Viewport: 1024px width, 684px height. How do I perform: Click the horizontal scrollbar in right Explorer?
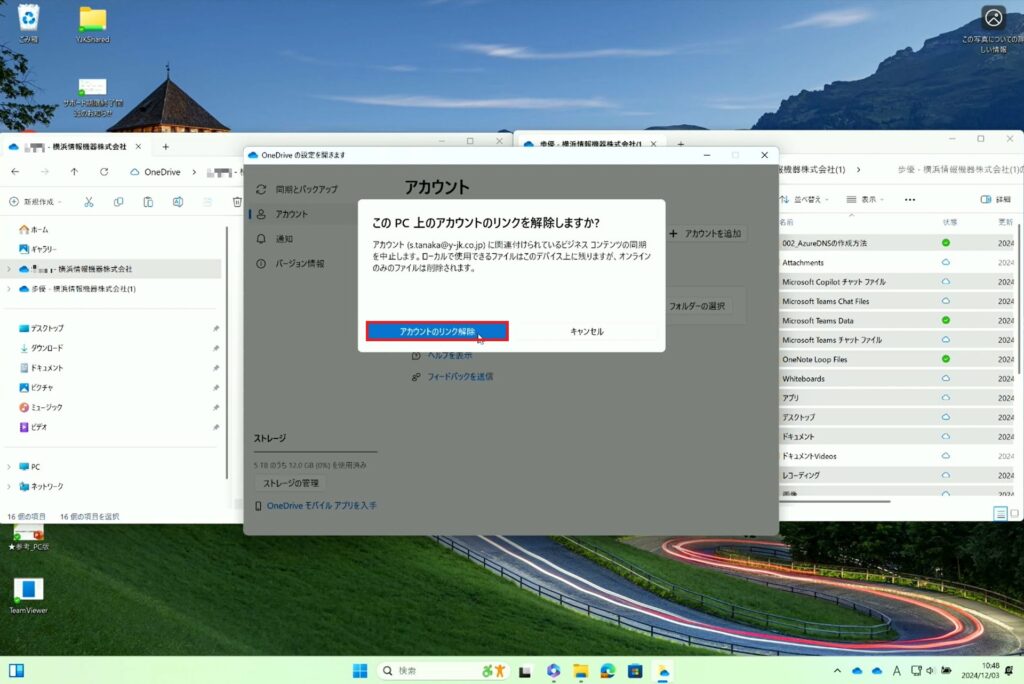835,502
